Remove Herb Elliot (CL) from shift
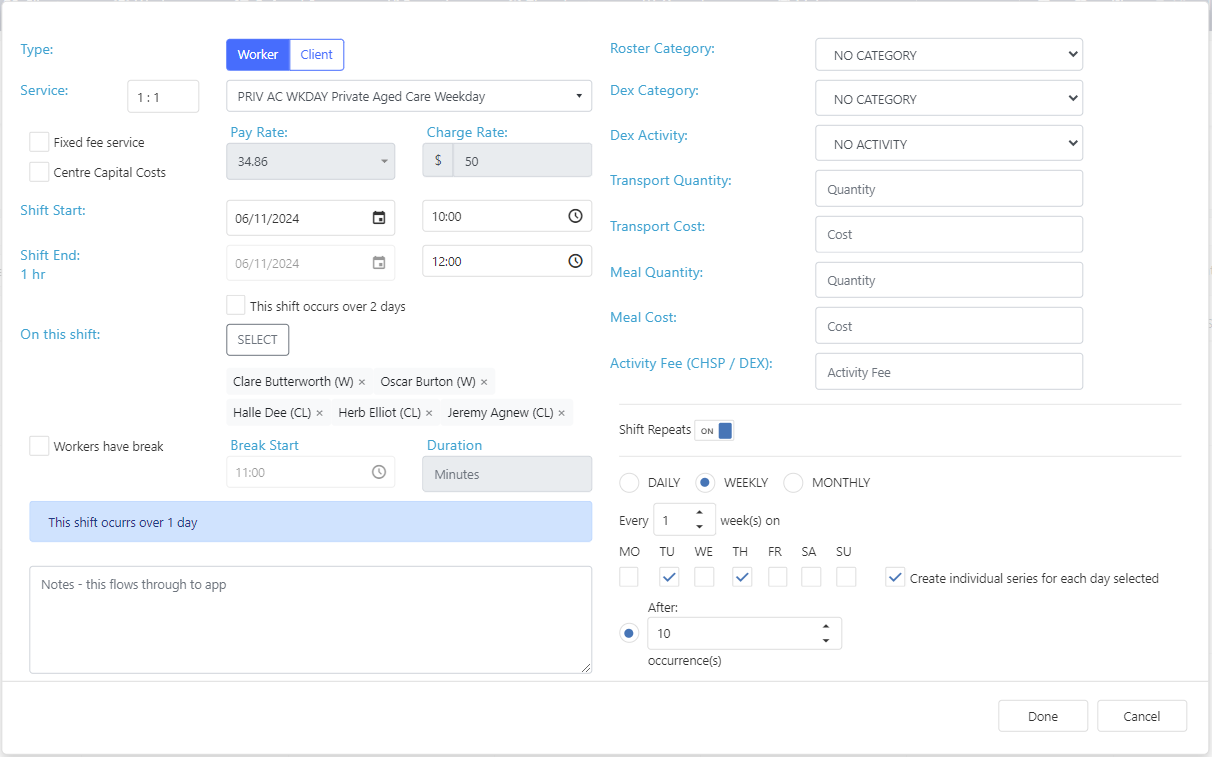This screenshot has width=1212, height=757. coord(429,412)
